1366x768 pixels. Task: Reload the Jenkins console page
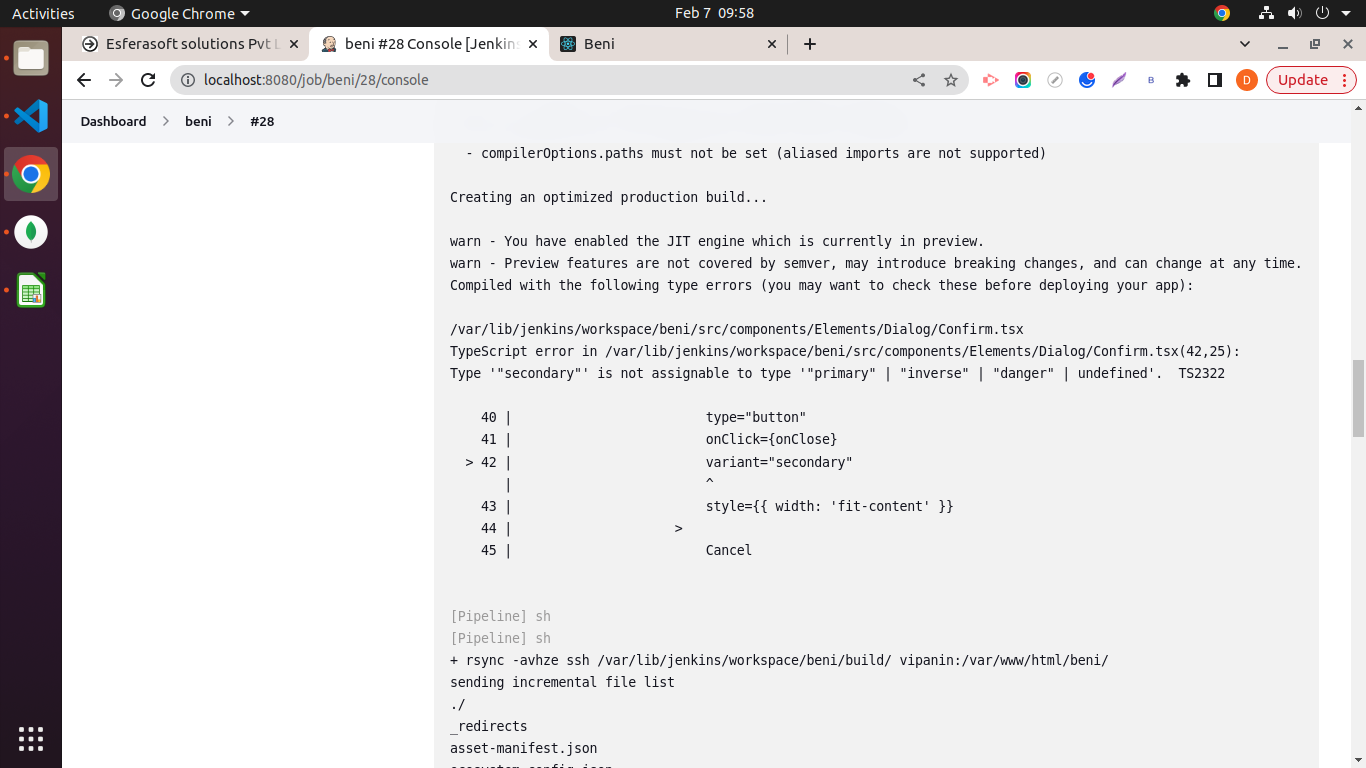(148, 80)
